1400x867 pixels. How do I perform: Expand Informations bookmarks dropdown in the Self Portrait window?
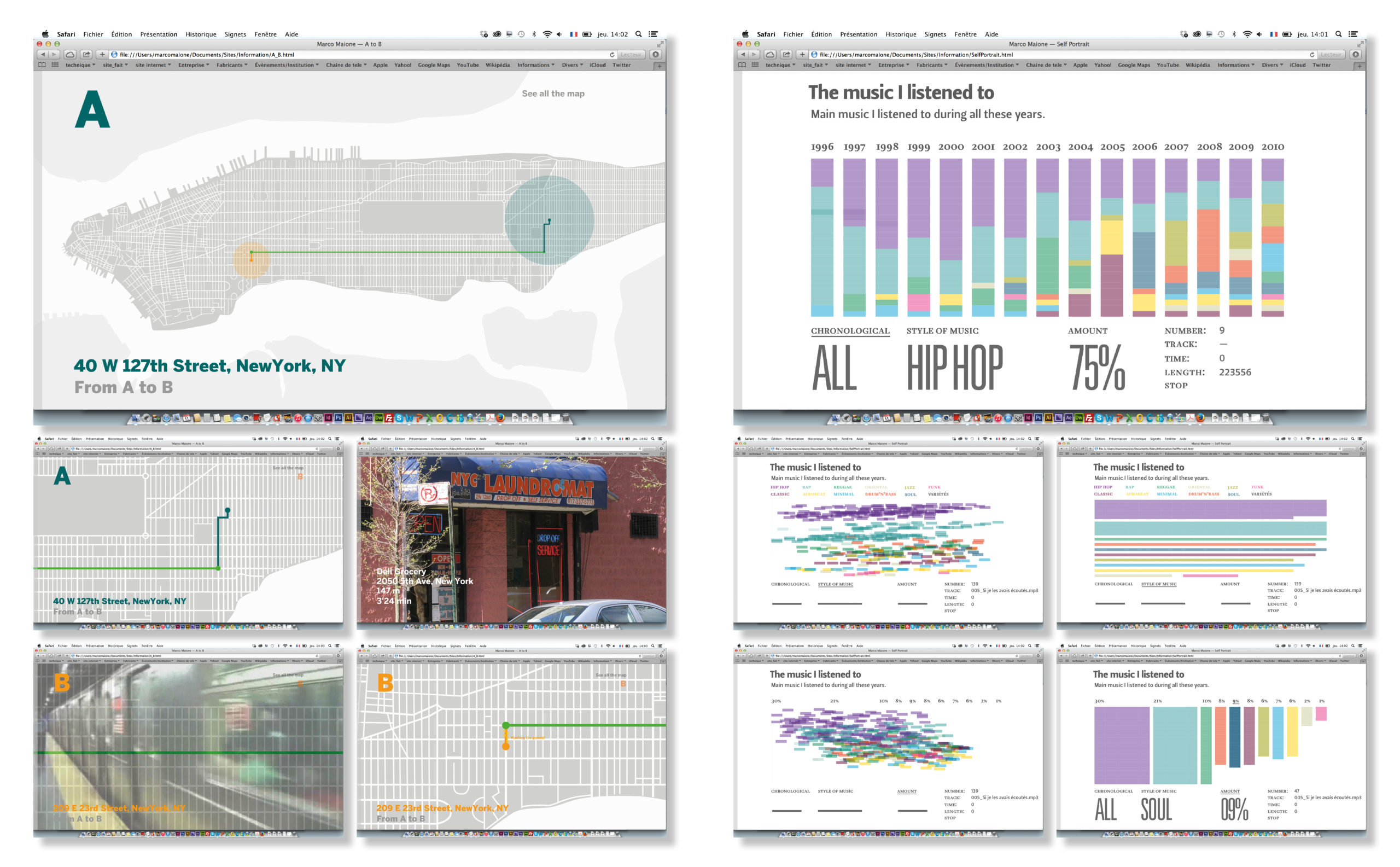tap(1235, 65)
